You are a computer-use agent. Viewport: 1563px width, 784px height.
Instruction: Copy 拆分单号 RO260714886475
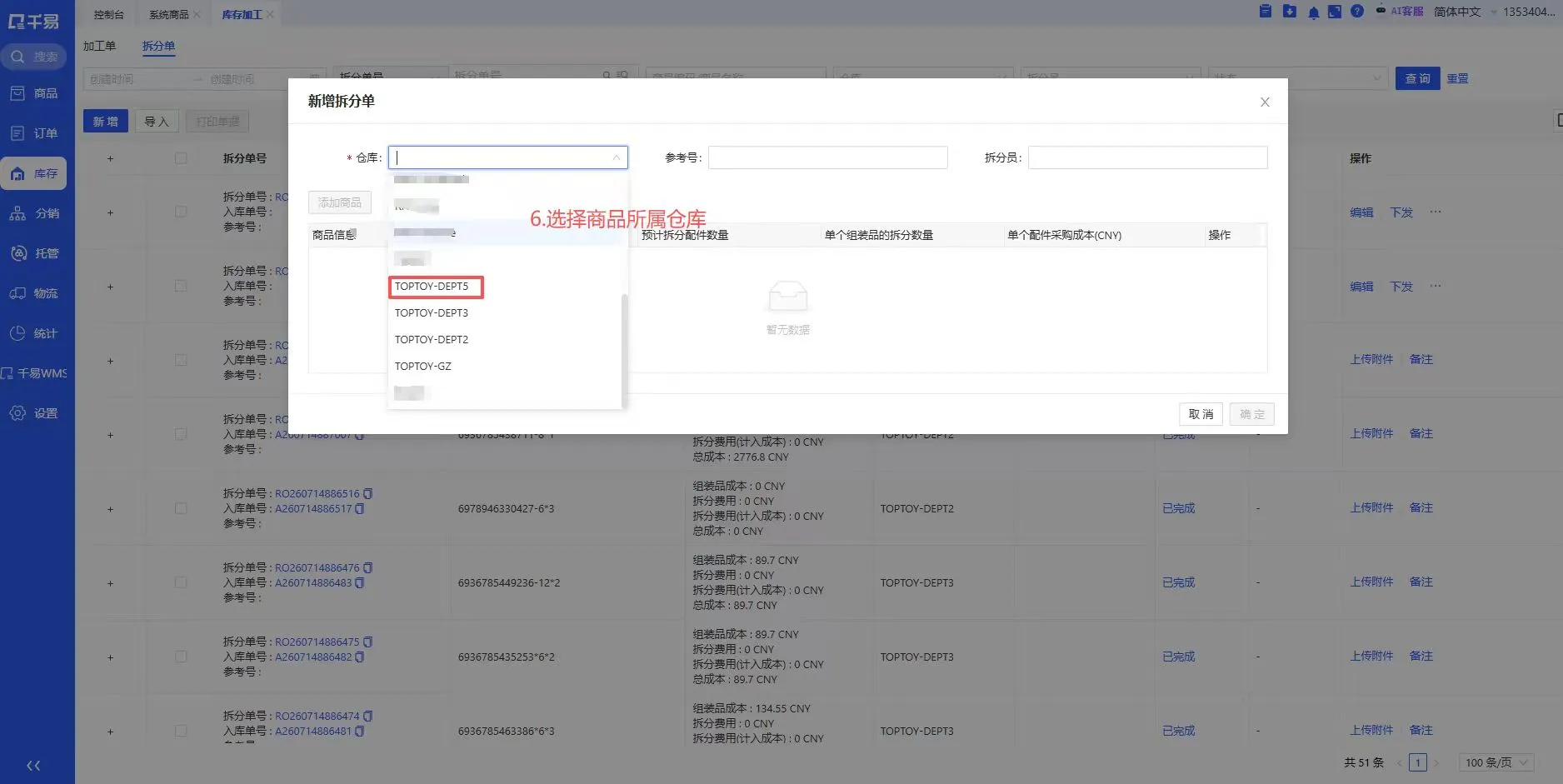coord(368,642)
